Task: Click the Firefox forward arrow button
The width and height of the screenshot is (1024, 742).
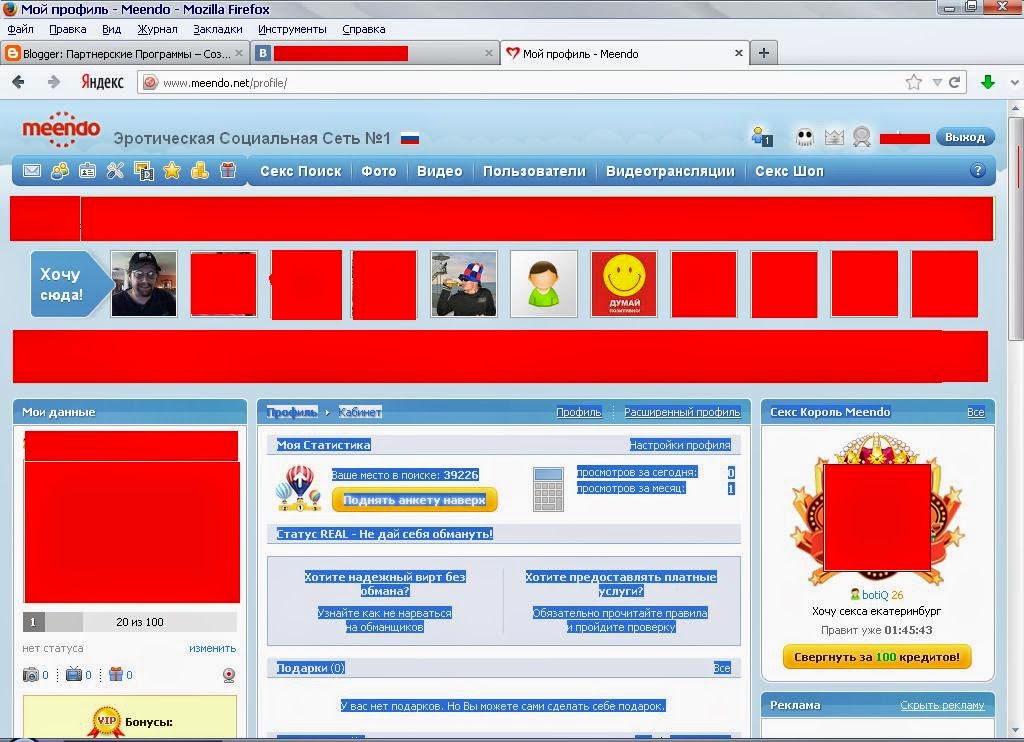Action: (54, 82)
